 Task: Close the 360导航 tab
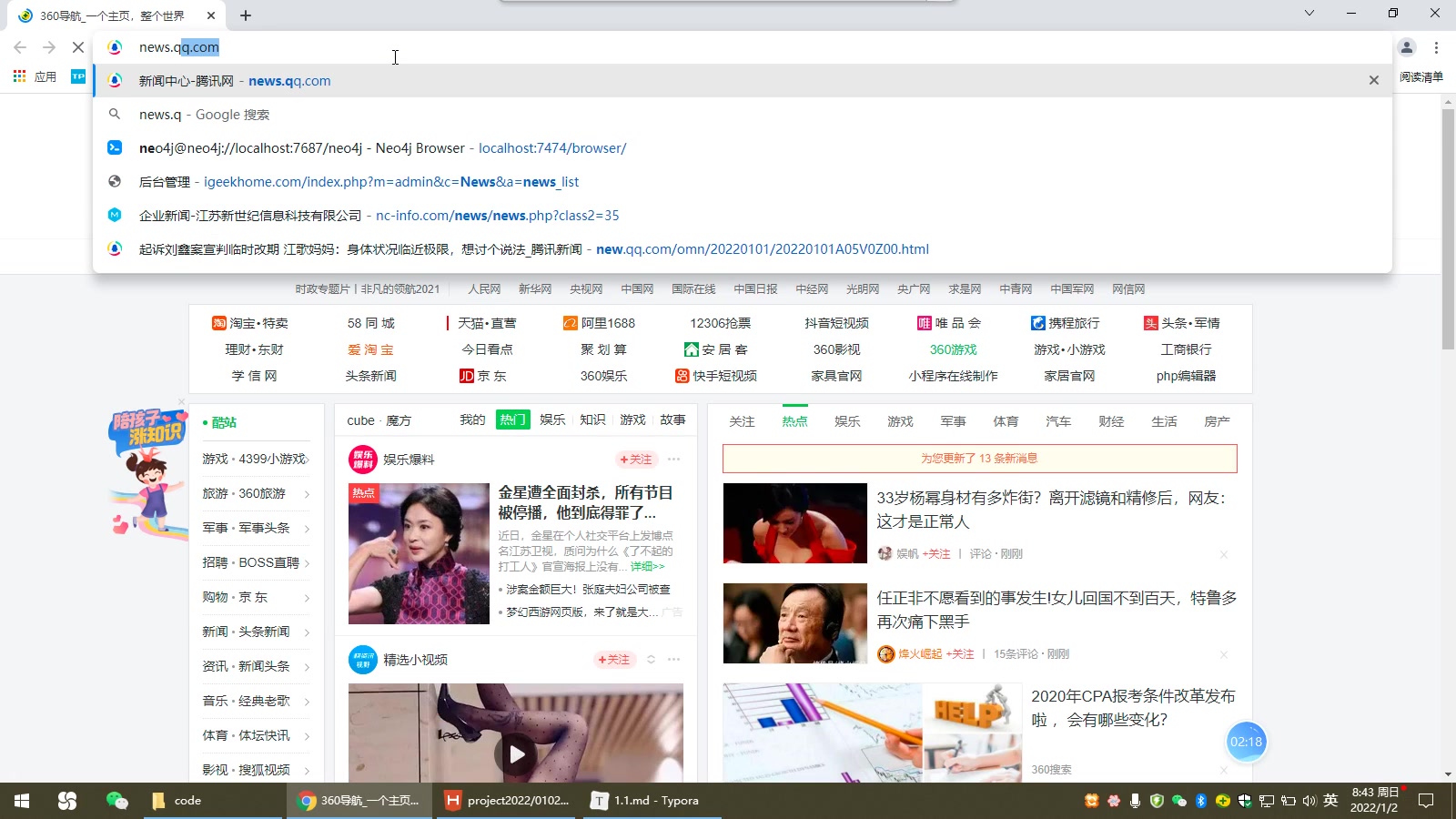tap(211, 15)
